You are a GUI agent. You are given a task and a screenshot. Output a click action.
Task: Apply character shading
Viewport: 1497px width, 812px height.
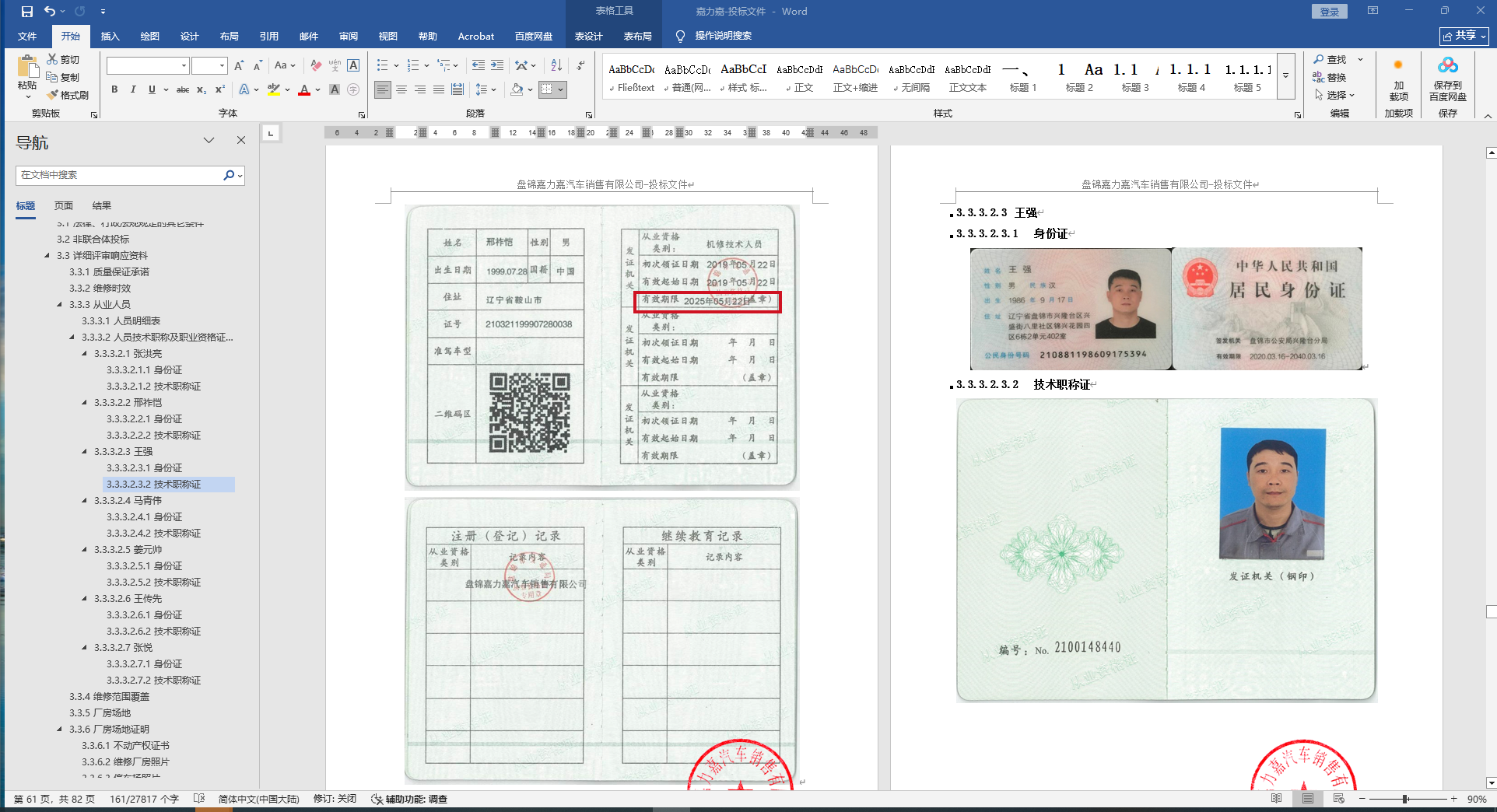click(335, 89)
